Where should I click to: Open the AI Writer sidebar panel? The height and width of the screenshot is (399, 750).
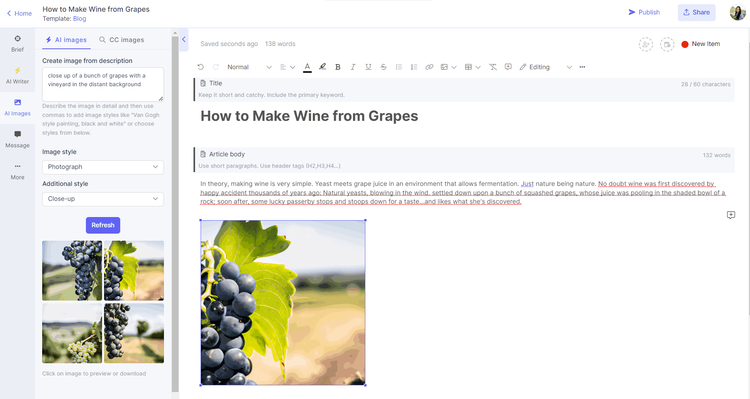coord(17,76)
